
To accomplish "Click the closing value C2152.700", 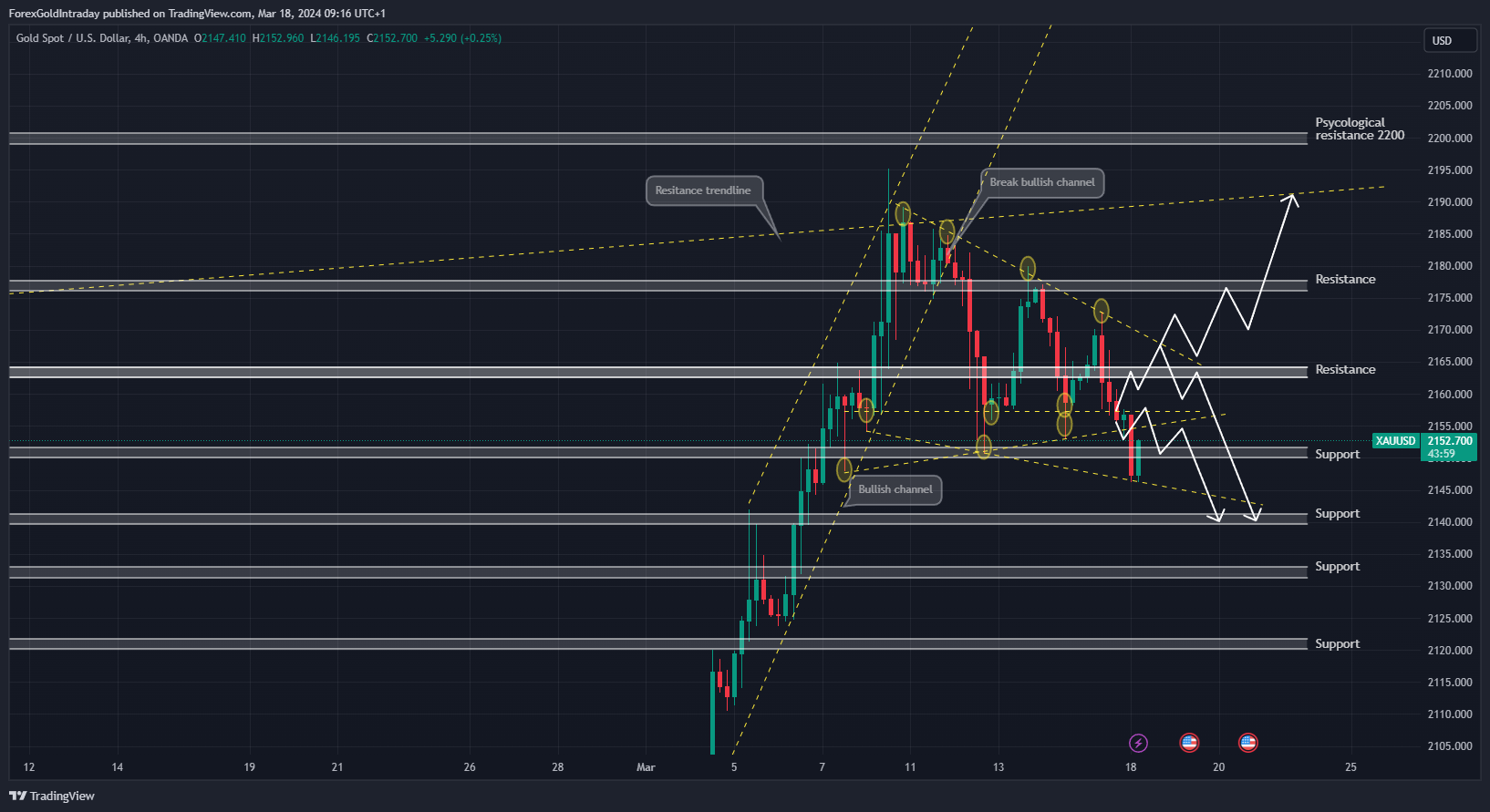I will pyautogui.click(x=392, y=38).
